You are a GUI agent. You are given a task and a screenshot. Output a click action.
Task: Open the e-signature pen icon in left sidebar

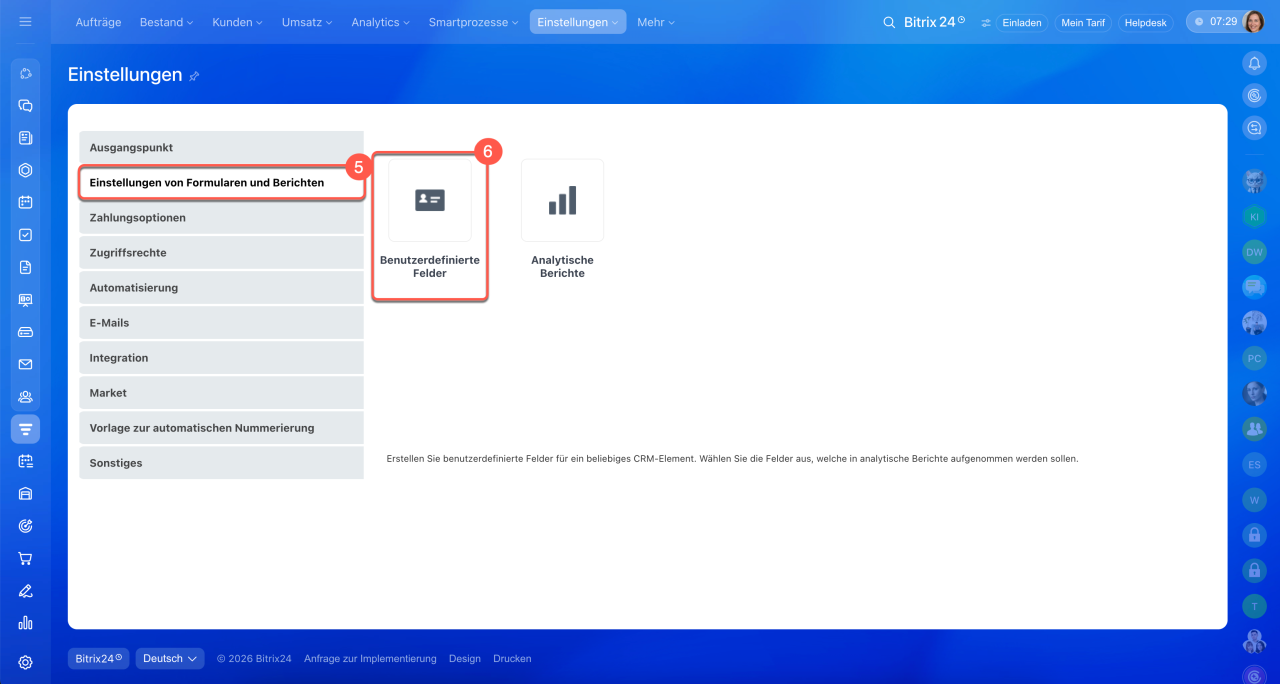pos(26,591)
